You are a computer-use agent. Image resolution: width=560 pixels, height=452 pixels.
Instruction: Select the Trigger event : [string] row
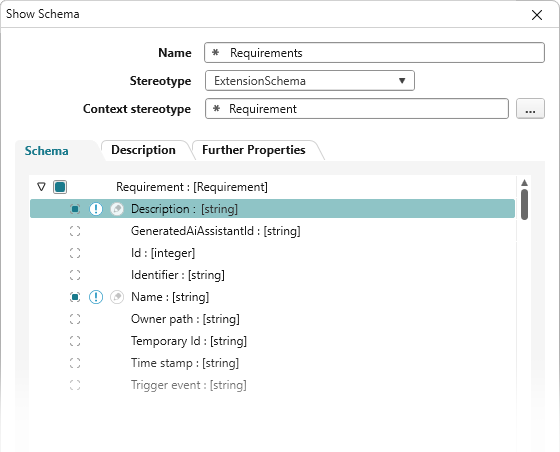pyautogui.click(x=272, y=385)
